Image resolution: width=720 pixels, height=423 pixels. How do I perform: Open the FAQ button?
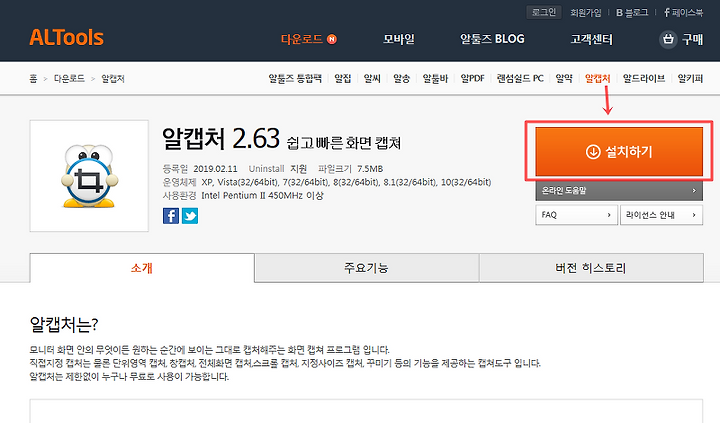tap(576, 214)
